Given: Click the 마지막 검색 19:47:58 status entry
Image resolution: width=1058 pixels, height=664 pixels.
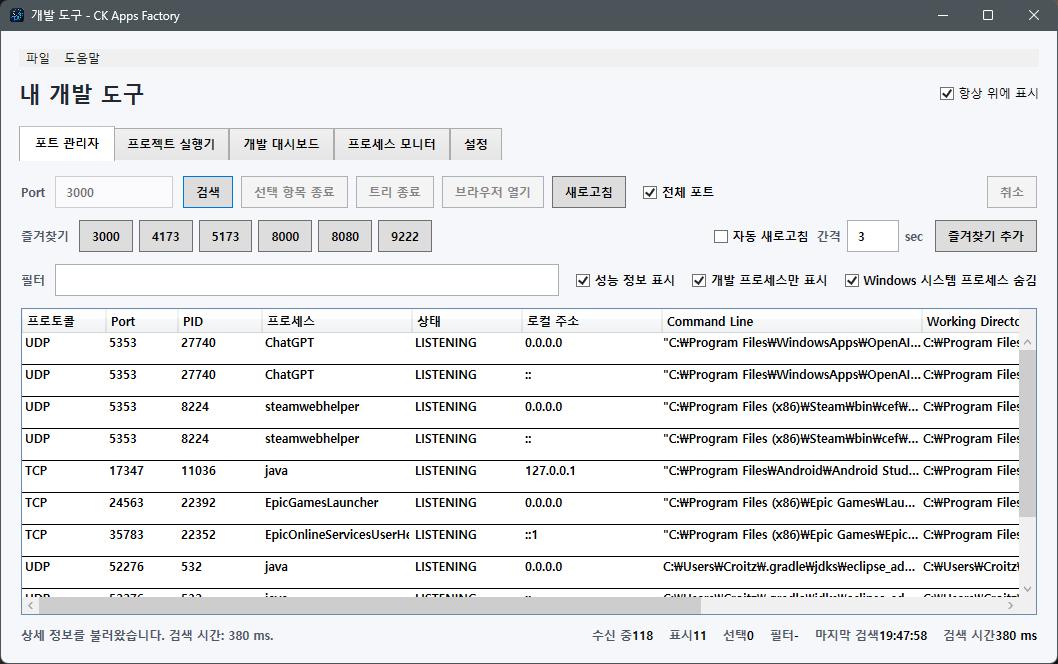Looking at the screenshot, I should point(871,636).
